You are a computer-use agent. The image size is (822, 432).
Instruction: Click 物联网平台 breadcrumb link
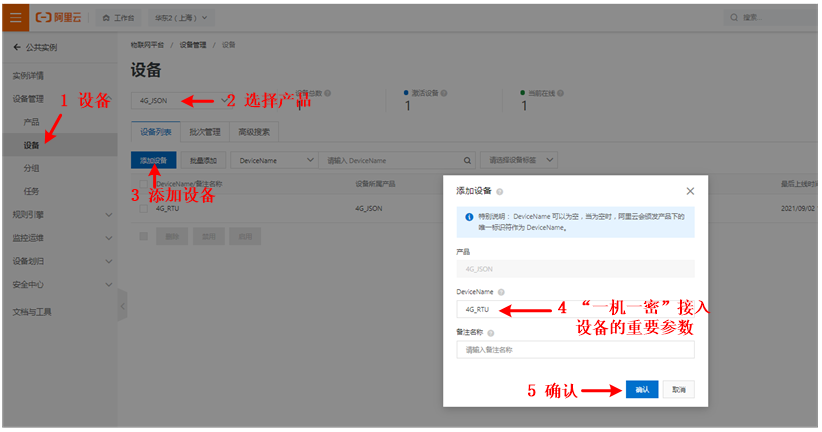[x=147, y=45]
